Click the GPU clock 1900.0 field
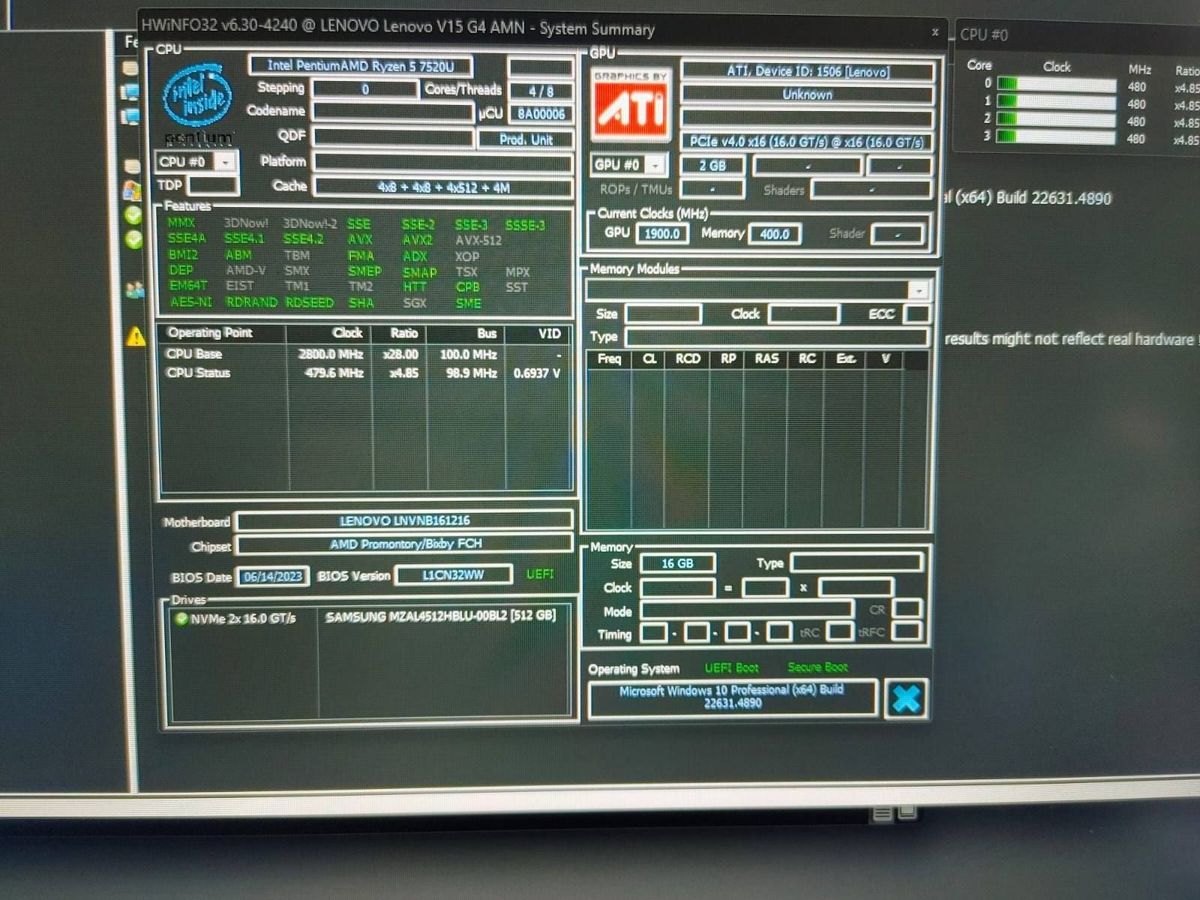The width and height of the screenshot is (1200, 900). coord(662,234)
